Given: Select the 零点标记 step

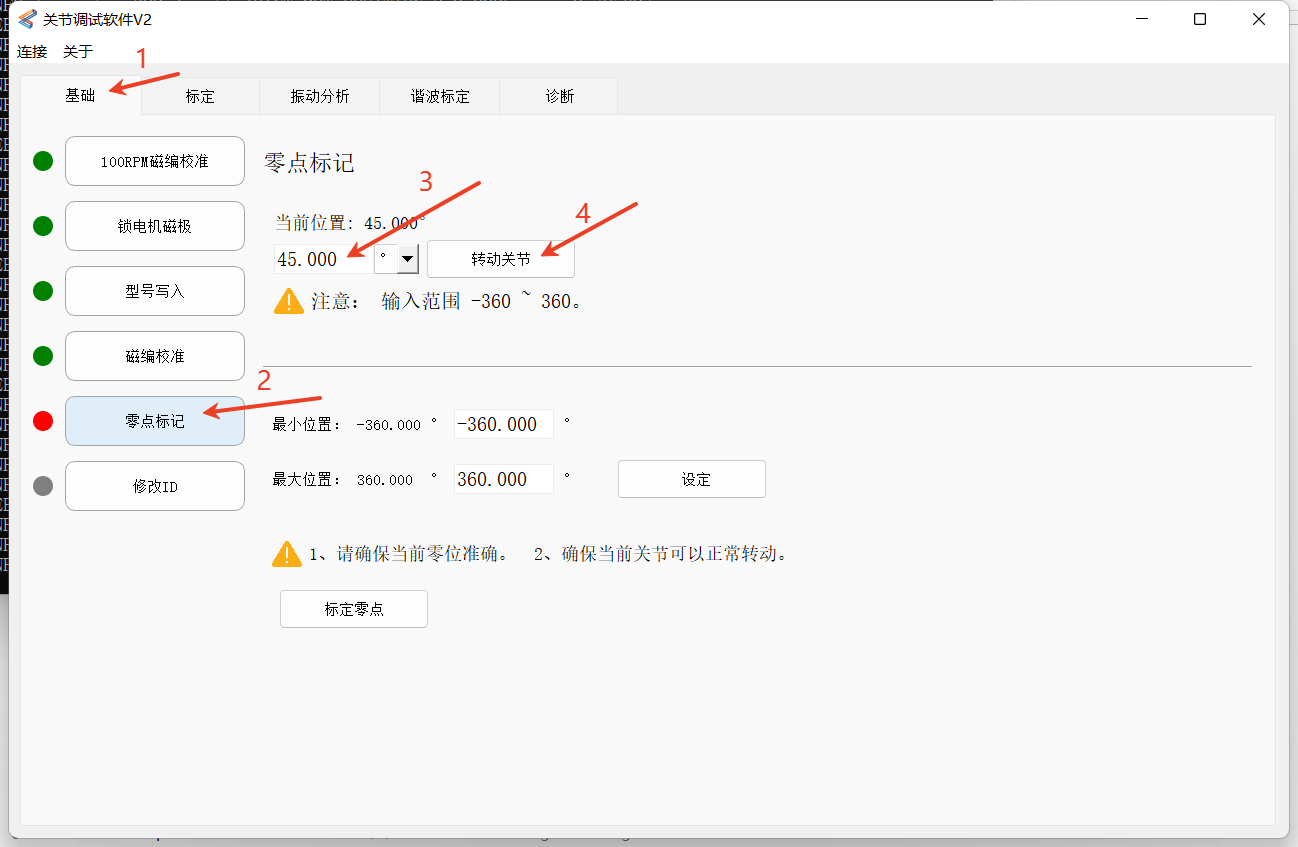Looking at the screenshot, I should 155,421.
